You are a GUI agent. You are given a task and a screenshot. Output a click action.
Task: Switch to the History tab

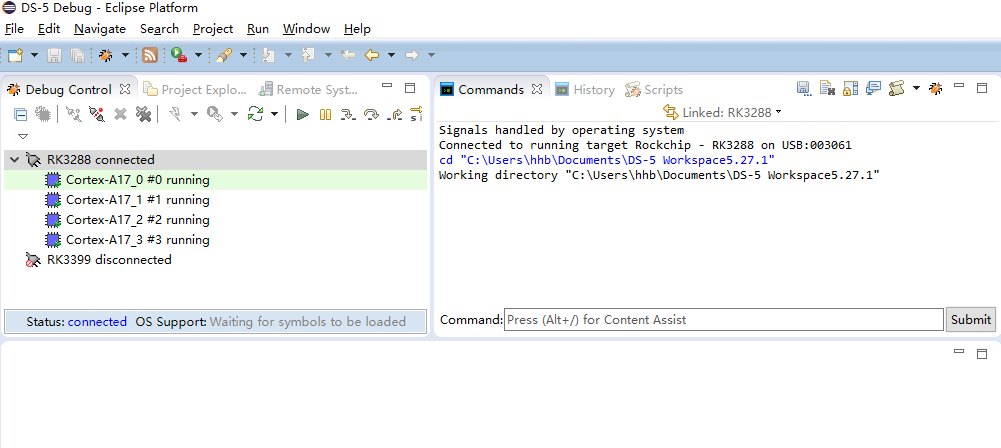coord(585,89)
